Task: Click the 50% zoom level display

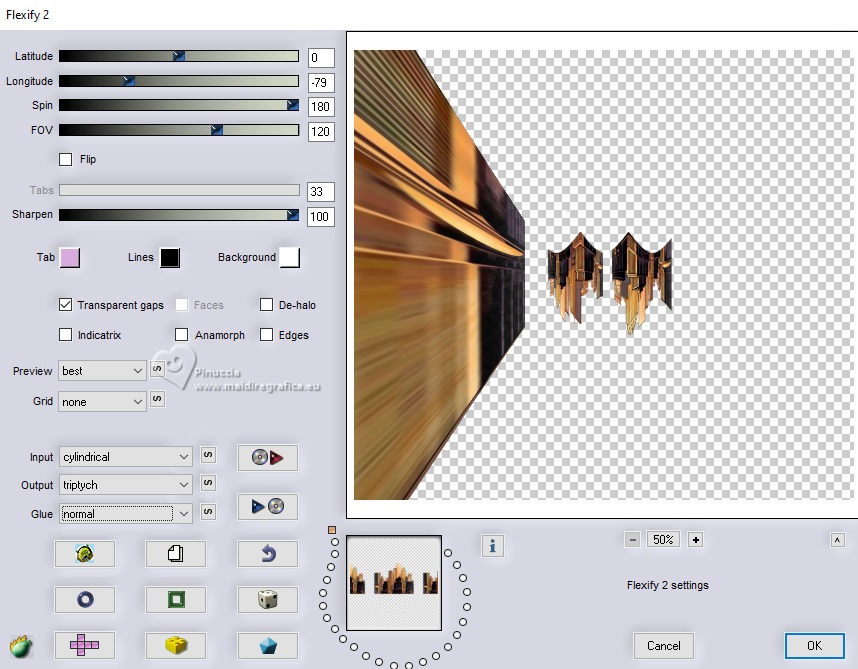Action: [663, 540]
